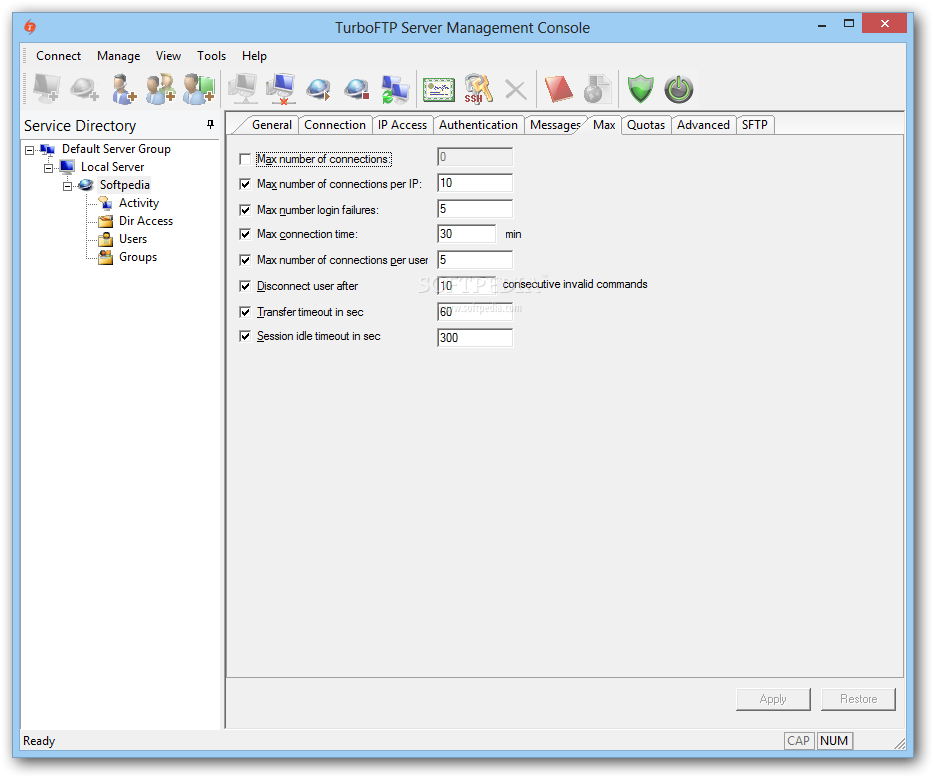The image size is (934, 778).
Task: Click the Add User icon in toolbar
Action: click(123, 89)
